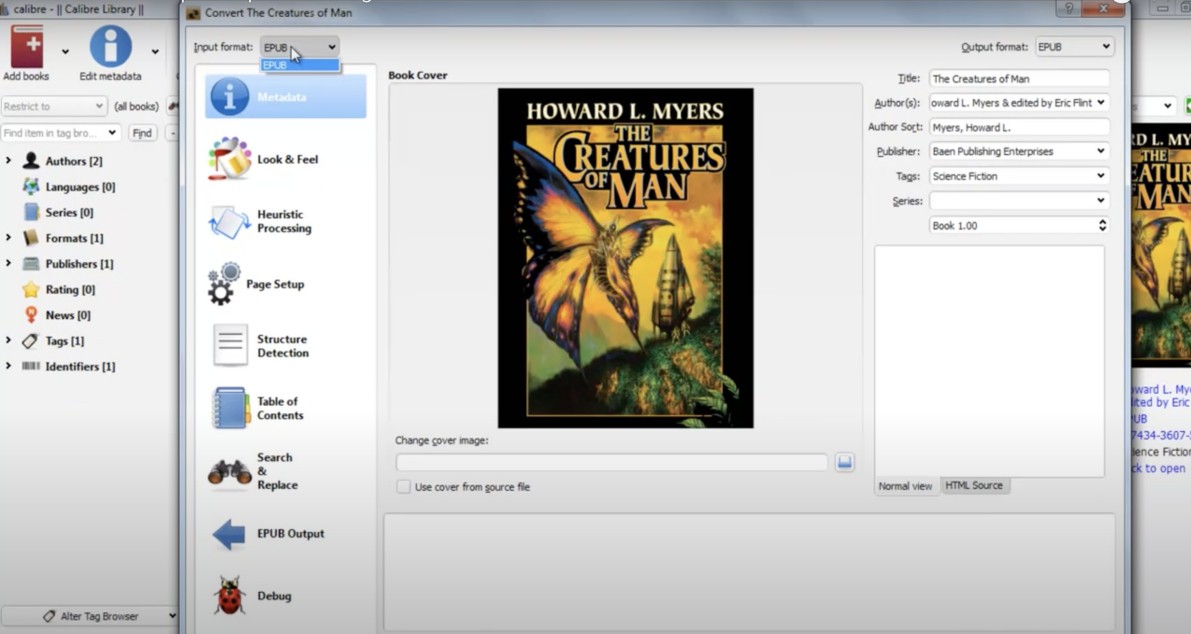Expand the Authors [2] tree item
Viewport: 1191px width, 634px height.
point(9,161)
